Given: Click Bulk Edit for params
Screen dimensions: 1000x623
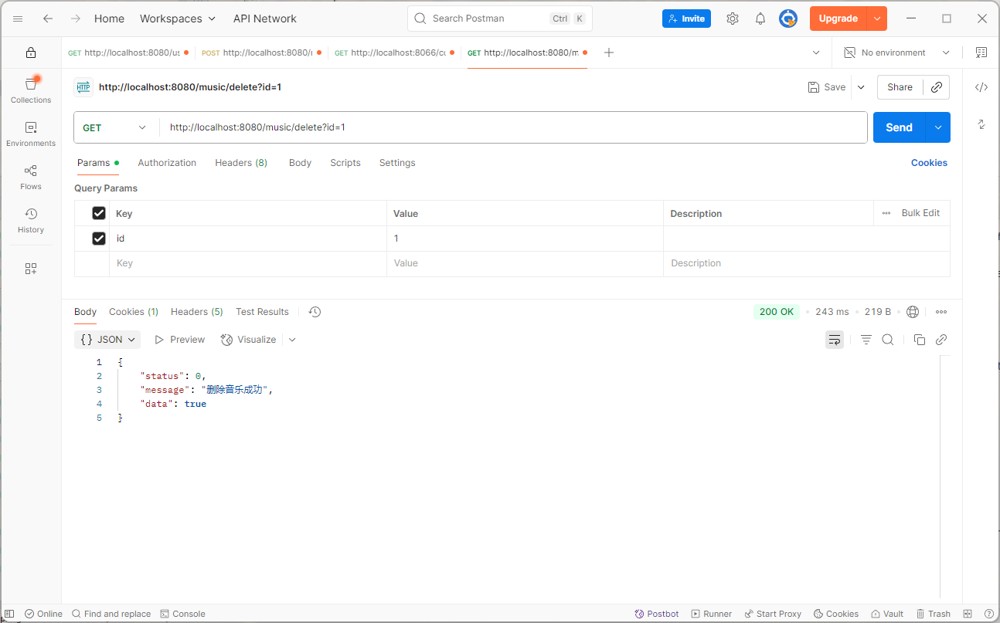Looking at the screenshot, I should 920,213.
